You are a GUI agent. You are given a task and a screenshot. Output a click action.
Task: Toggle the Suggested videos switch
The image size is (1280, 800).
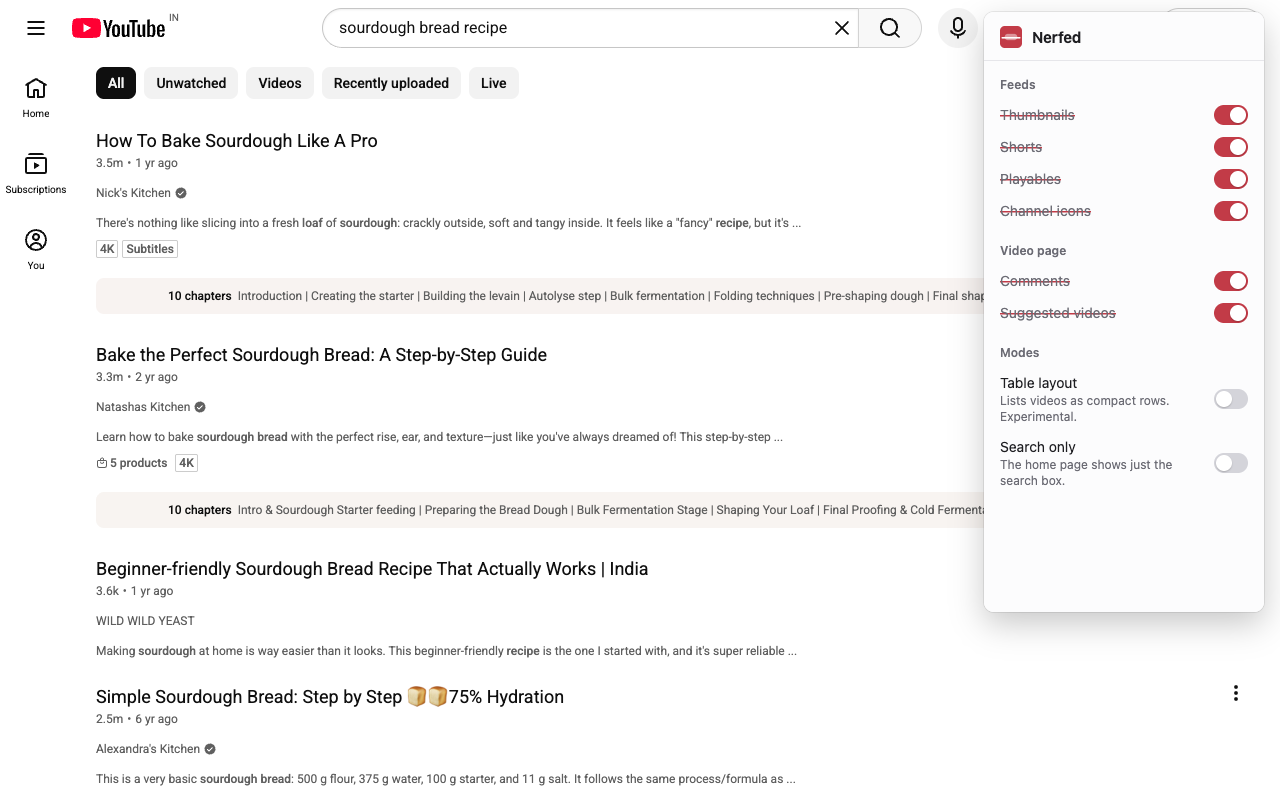1231,313
